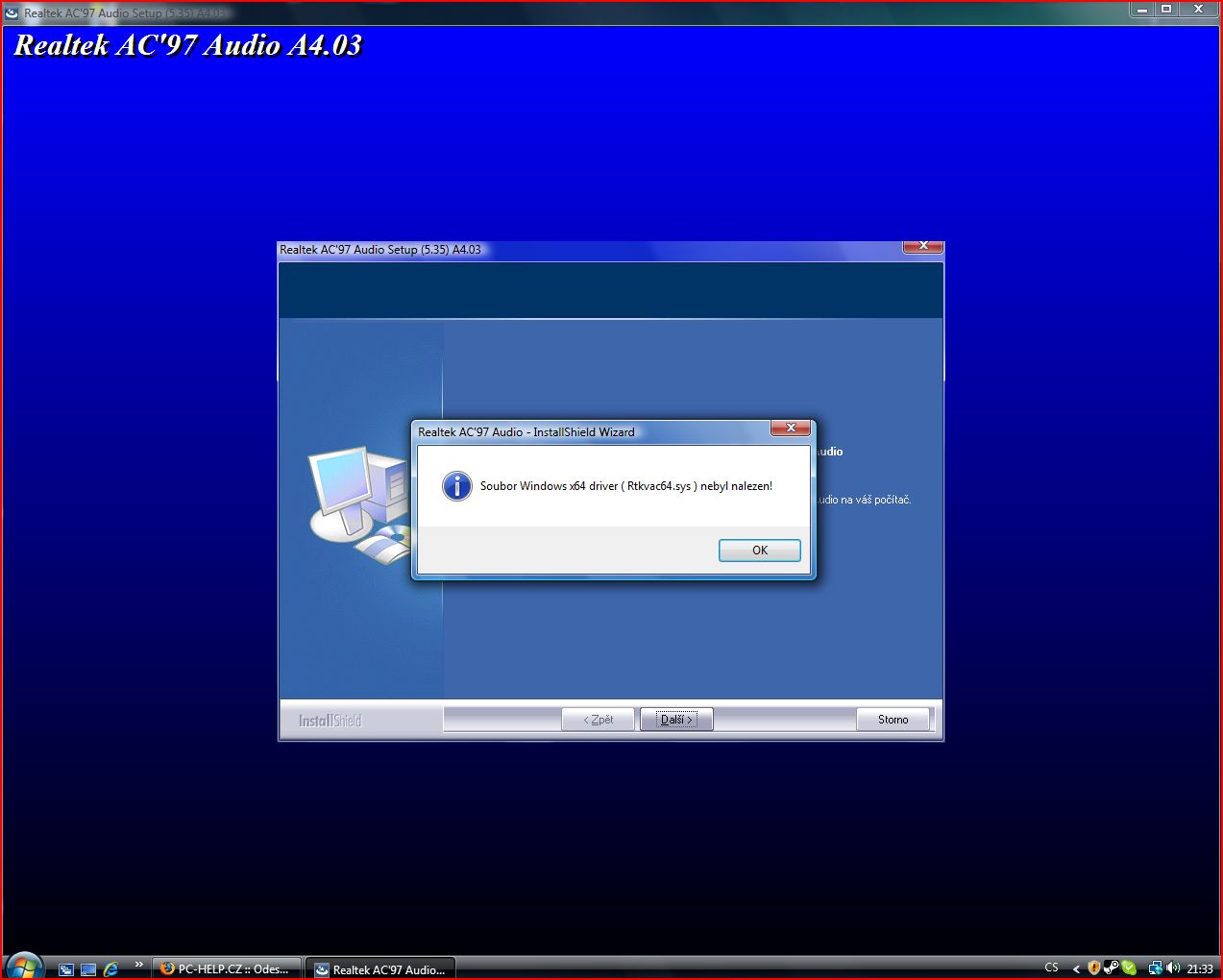Image resolution: width=1223 pixels, height=980 pixels.
Task: Click the Další next button
Action: tap(676, 720)
